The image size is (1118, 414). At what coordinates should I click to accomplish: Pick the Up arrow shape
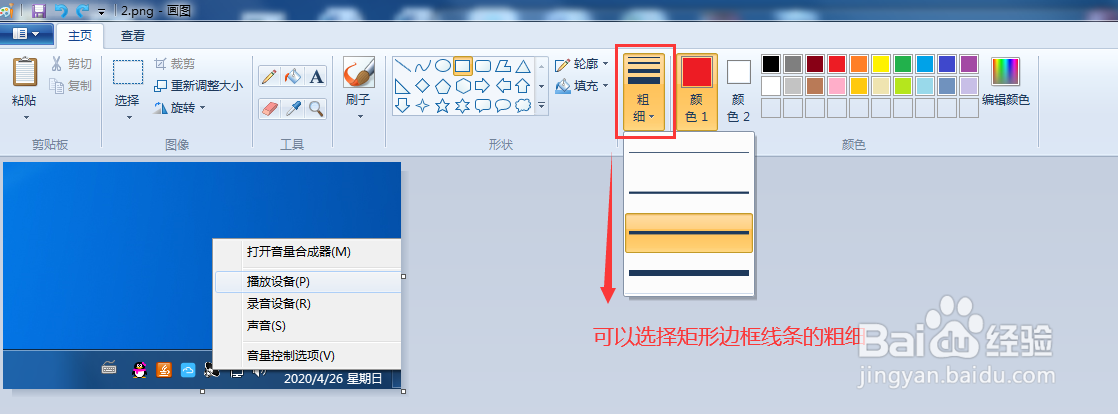(523, 86)
